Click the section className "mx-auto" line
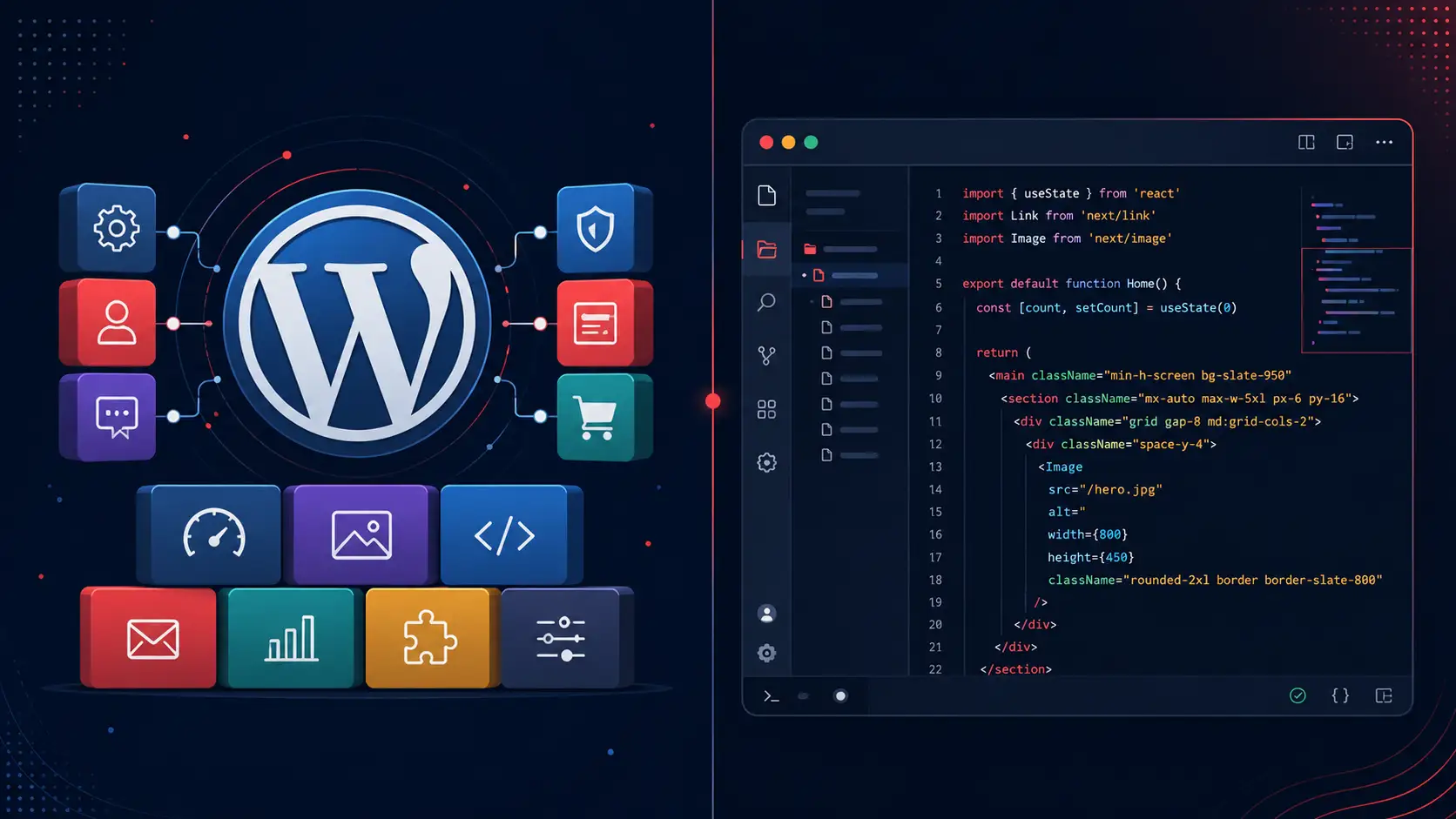1456x819 pixels. pyautogui.click(x=1180, y=399)
